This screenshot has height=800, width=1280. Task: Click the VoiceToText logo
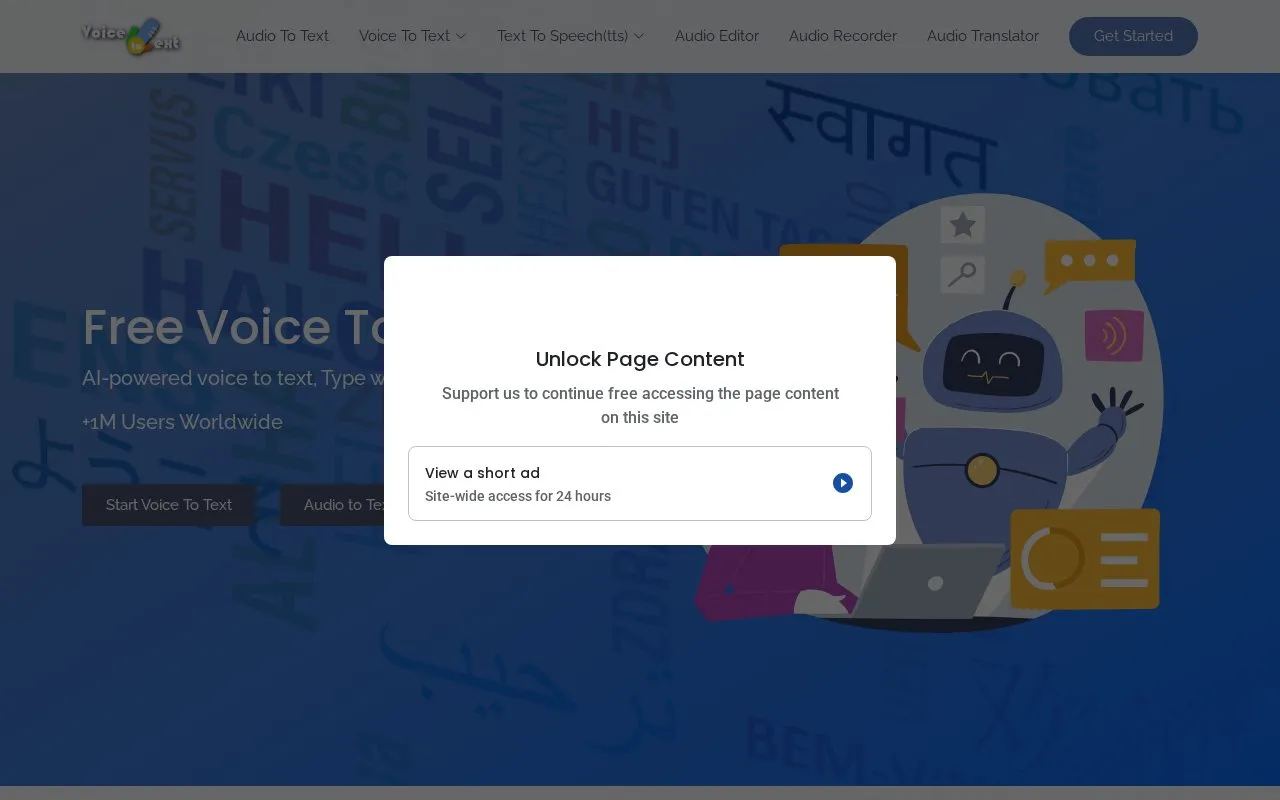tap(131, 36)
